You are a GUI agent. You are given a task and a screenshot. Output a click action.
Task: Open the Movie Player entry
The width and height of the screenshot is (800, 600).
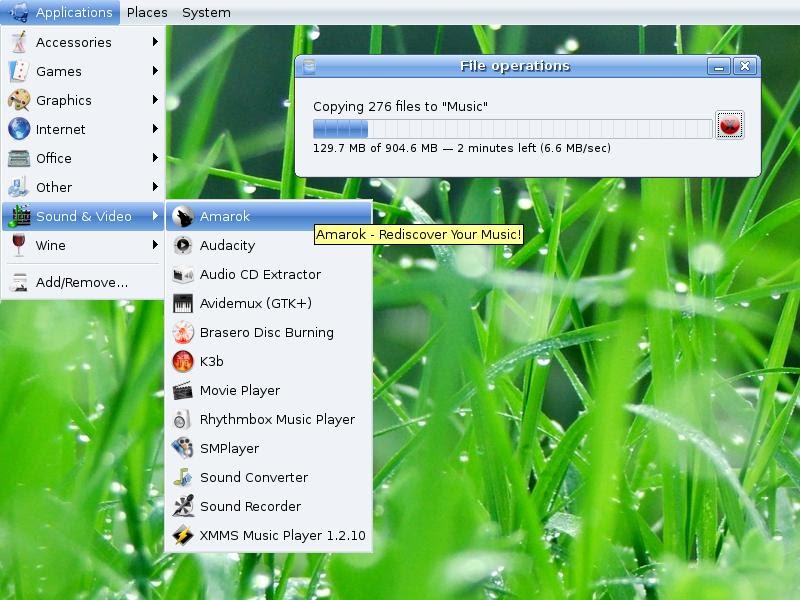click(269, 390)
